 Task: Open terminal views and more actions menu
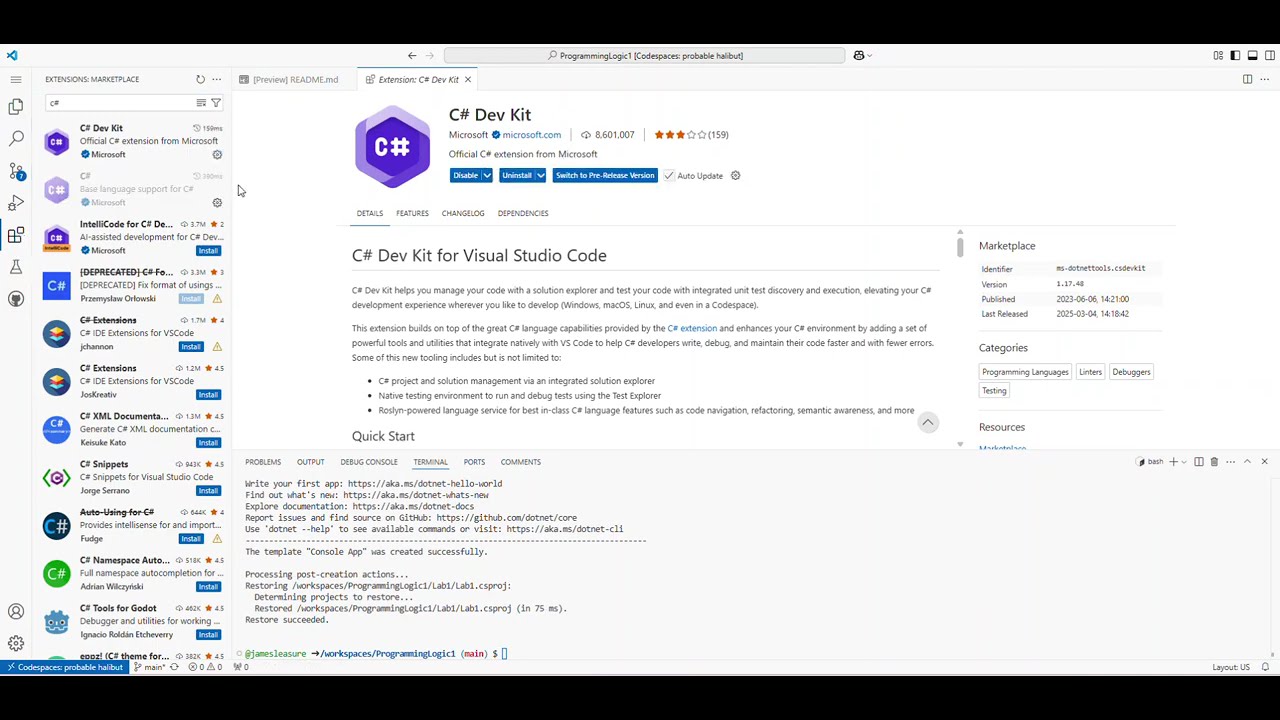click(x=1230, y=462)
